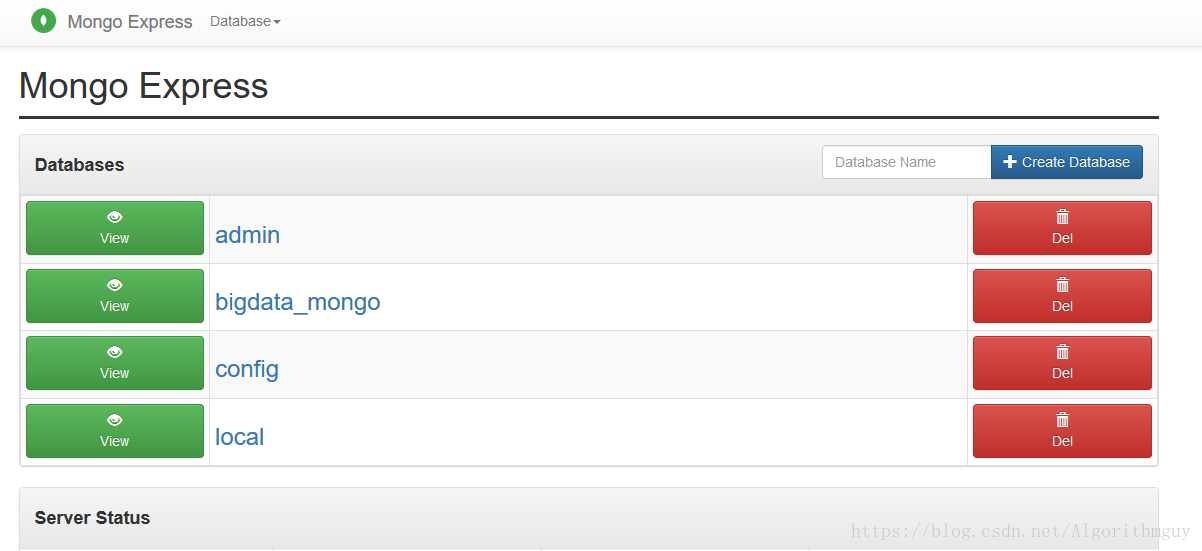View the local database
The width and height of the screenshot is (1202, 551).
[x=115, y=431]
